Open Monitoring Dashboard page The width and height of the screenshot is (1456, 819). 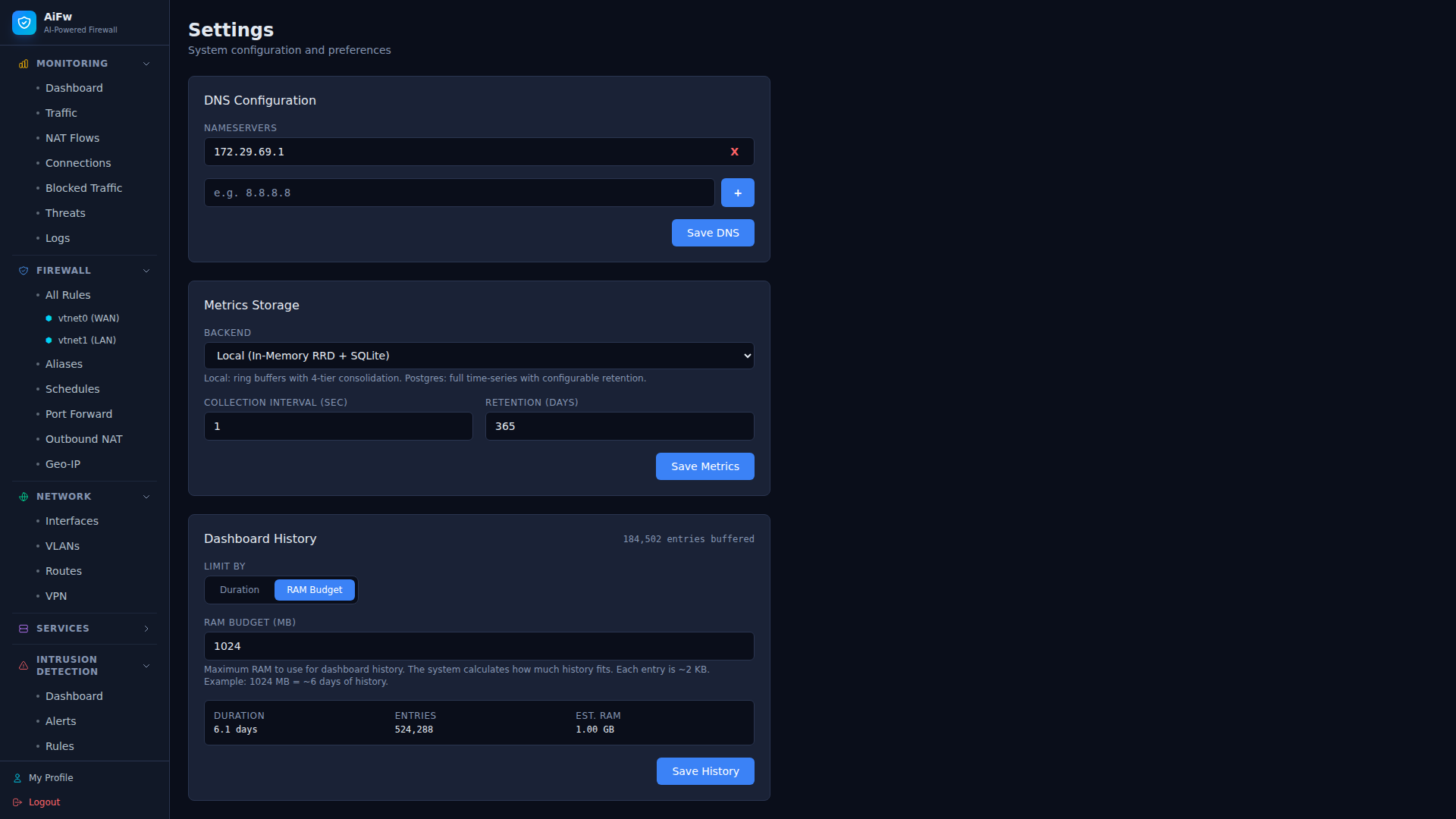pyautogui.click(x=74, y=88)
